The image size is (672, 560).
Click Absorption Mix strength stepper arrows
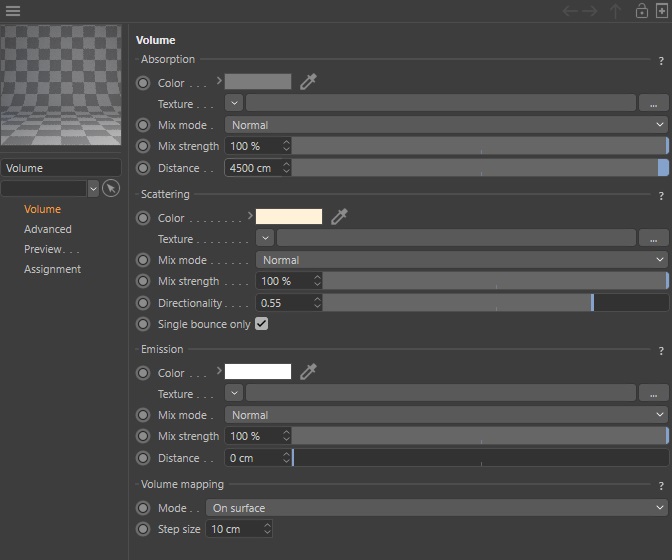pos(286,146)
